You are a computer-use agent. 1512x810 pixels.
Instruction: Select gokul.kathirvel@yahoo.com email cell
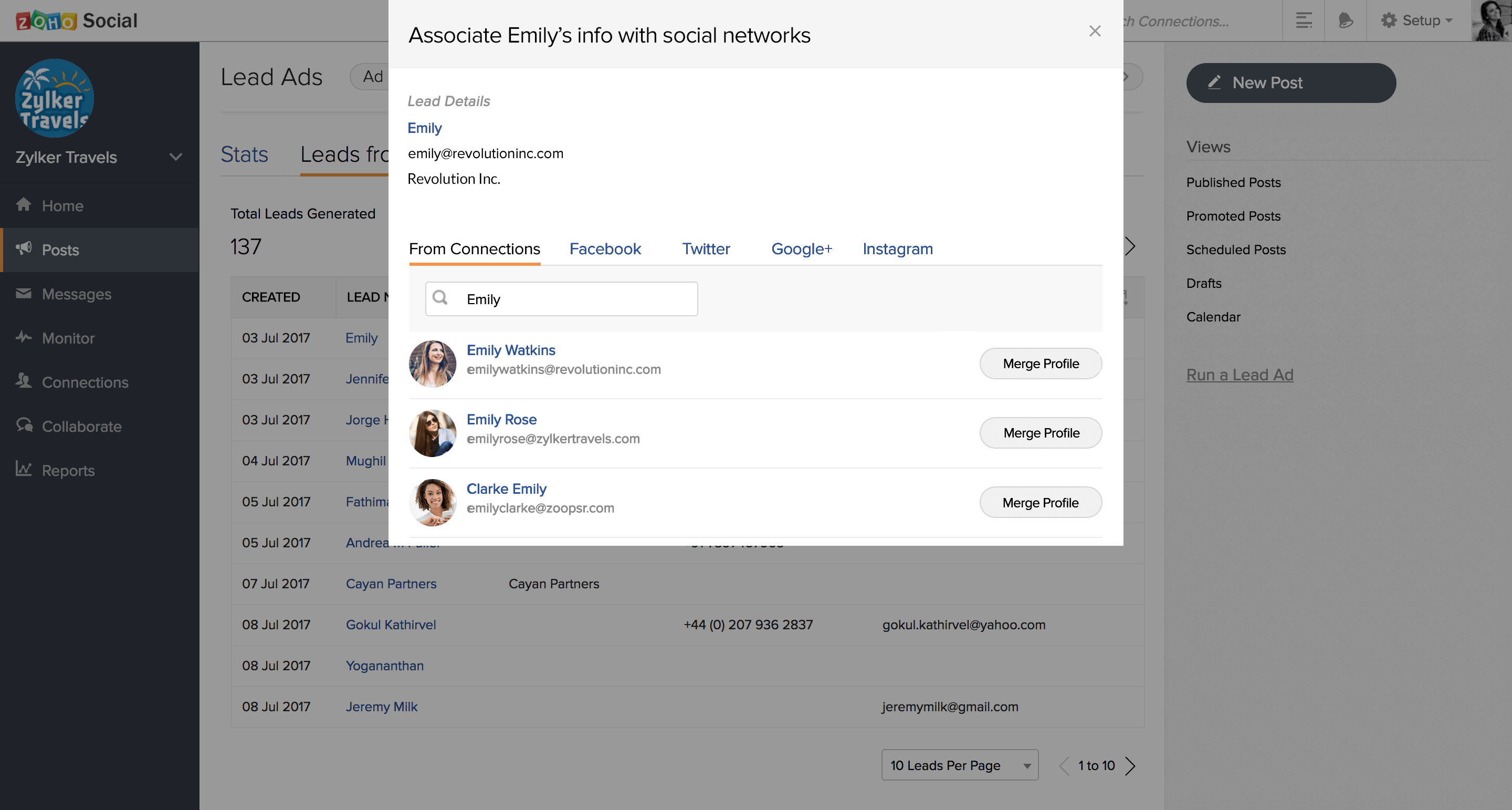click(964, 625)
